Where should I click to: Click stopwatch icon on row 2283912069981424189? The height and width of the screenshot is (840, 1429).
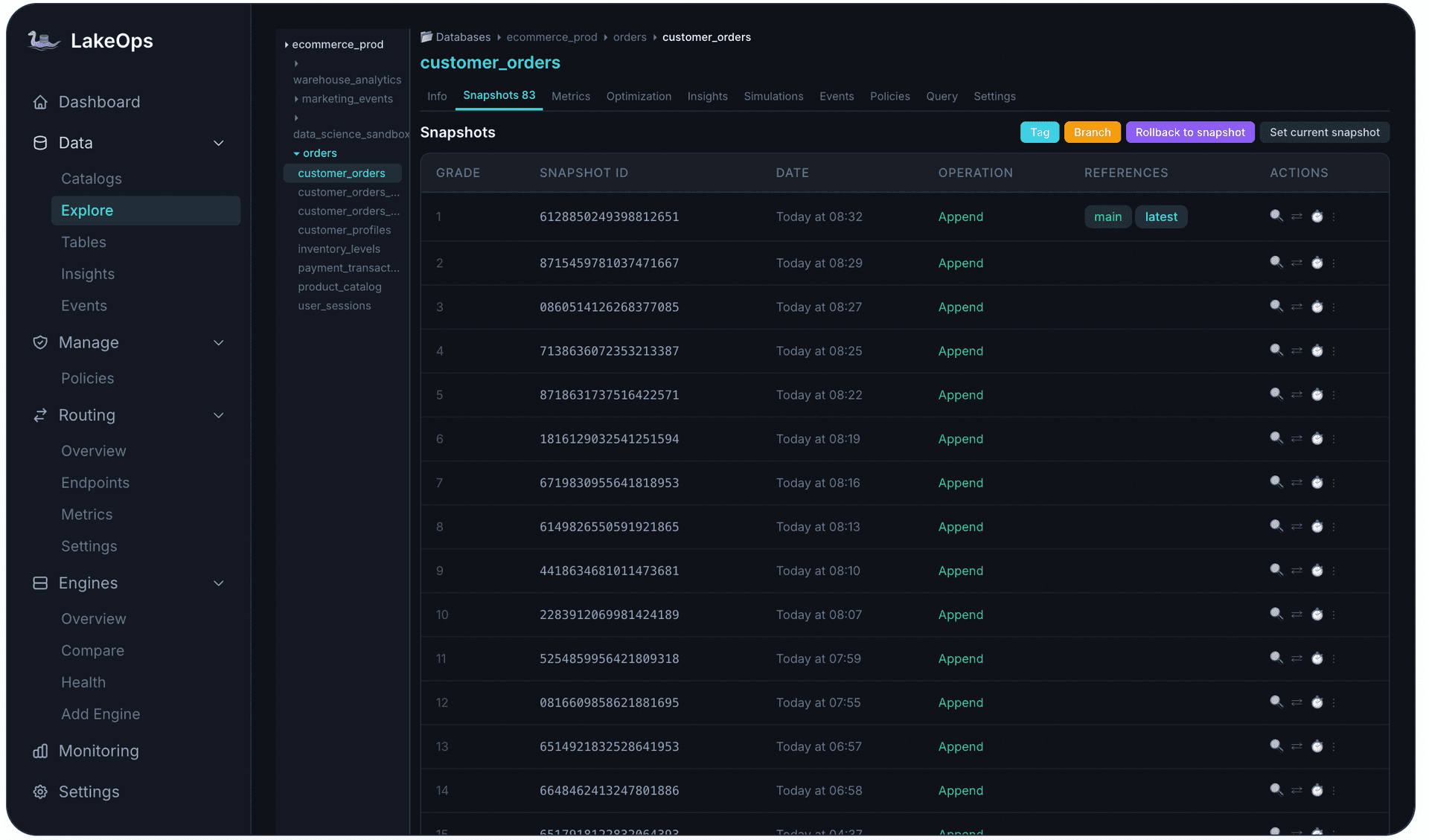[1317, 615]
